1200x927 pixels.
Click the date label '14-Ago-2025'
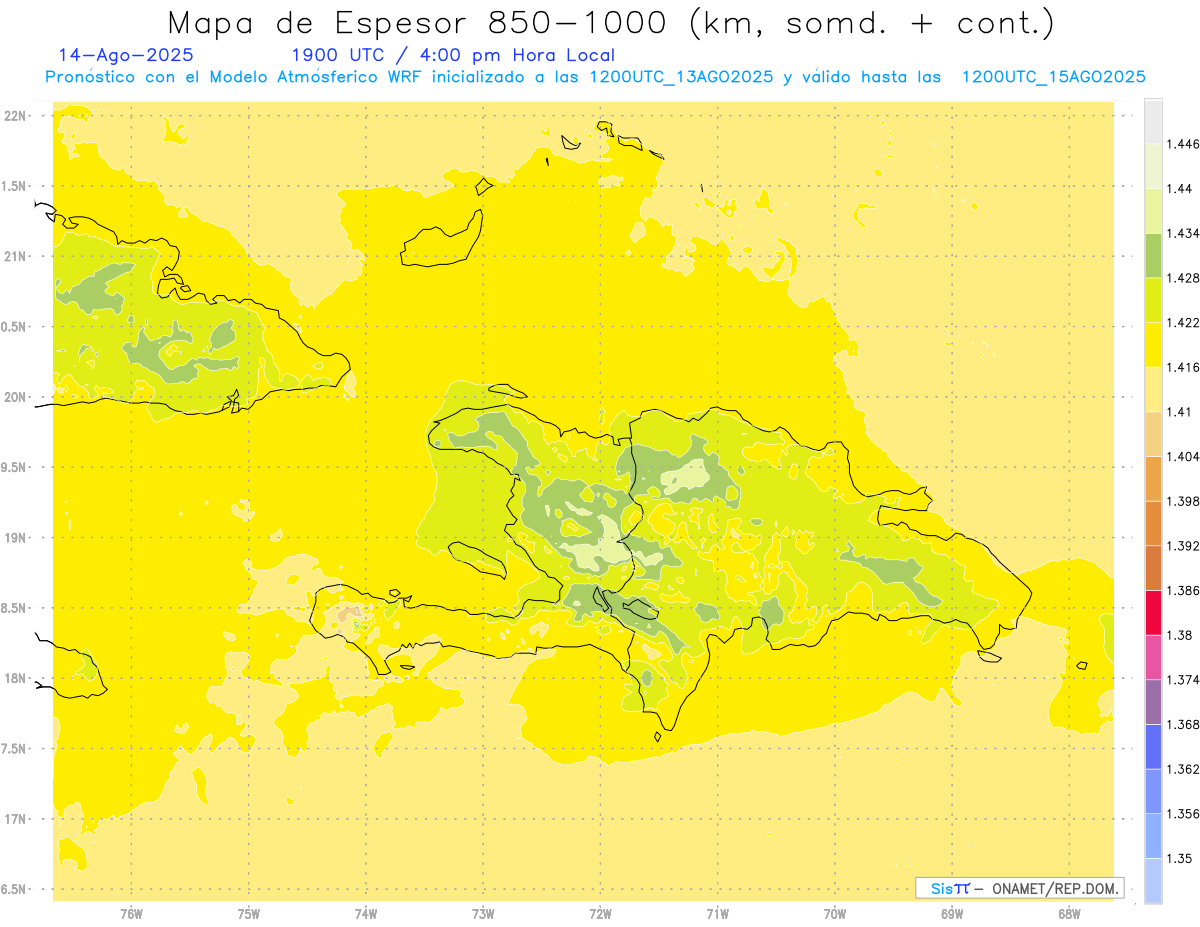[x=126, y=55]
